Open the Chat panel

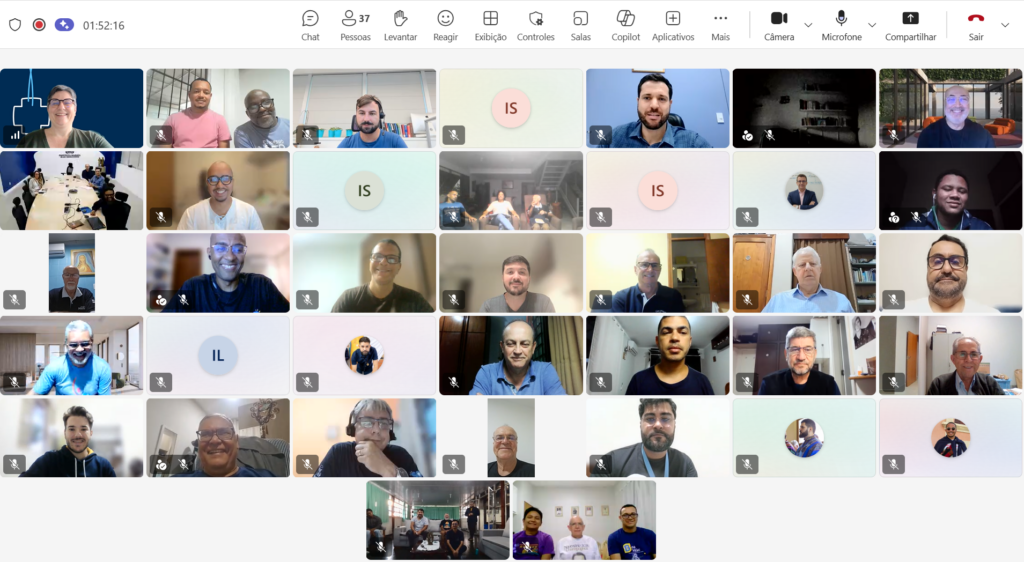click(x=310, y=26)
